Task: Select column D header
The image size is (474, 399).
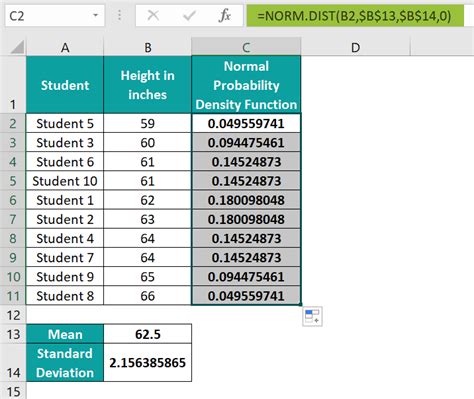Action: [x=355, y=47]
